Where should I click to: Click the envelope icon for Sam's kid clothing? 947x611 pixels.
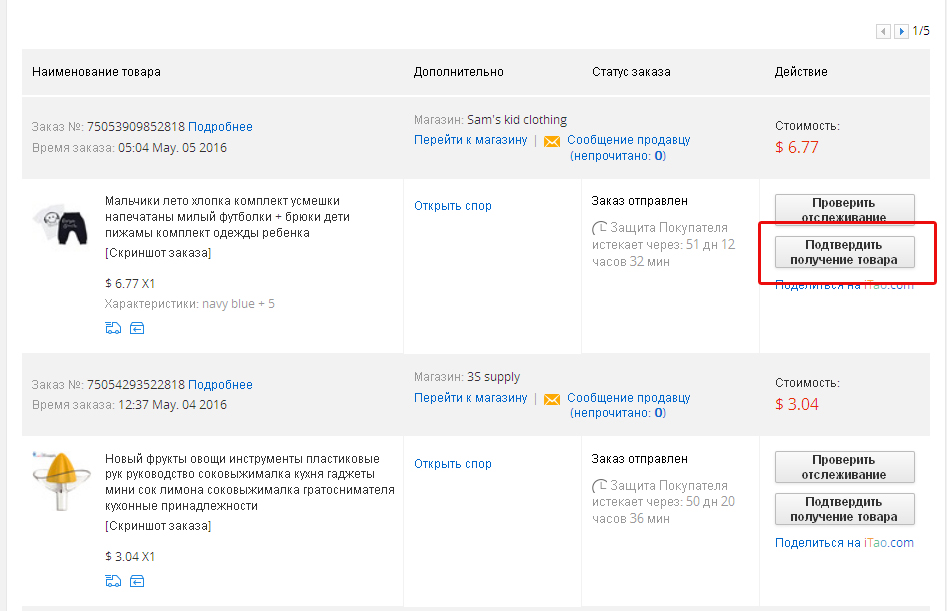coord(552,142)
